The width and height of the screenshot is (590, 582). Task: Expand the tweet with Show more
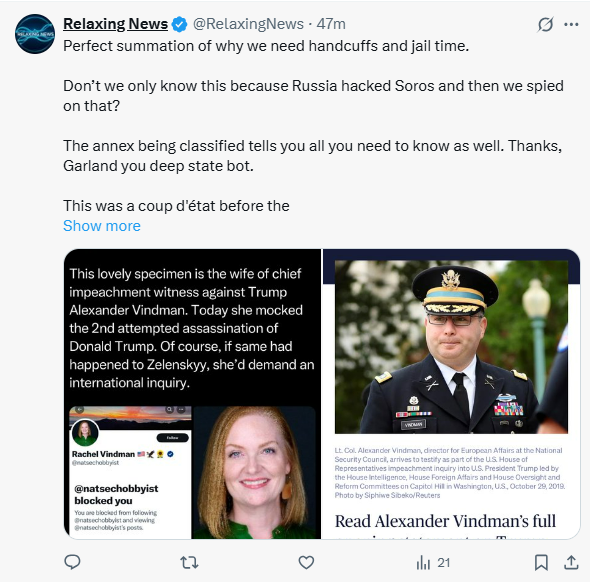pos(102,226)
